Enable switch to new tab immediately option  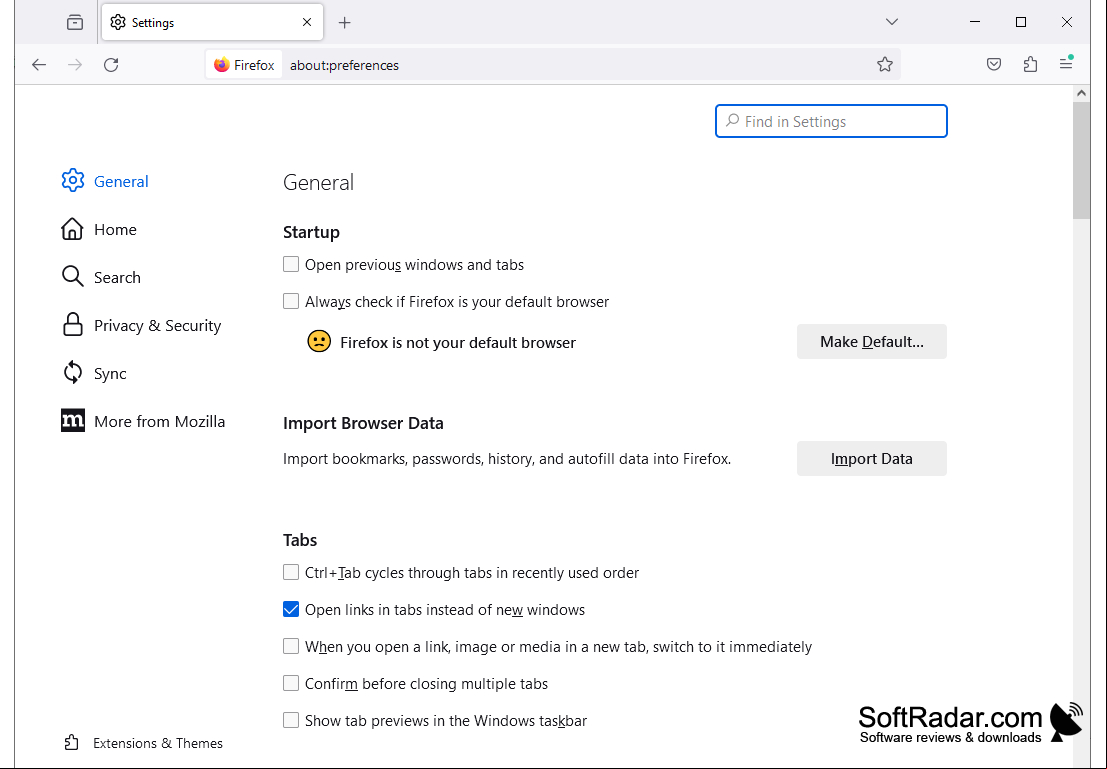click(291, 646)
